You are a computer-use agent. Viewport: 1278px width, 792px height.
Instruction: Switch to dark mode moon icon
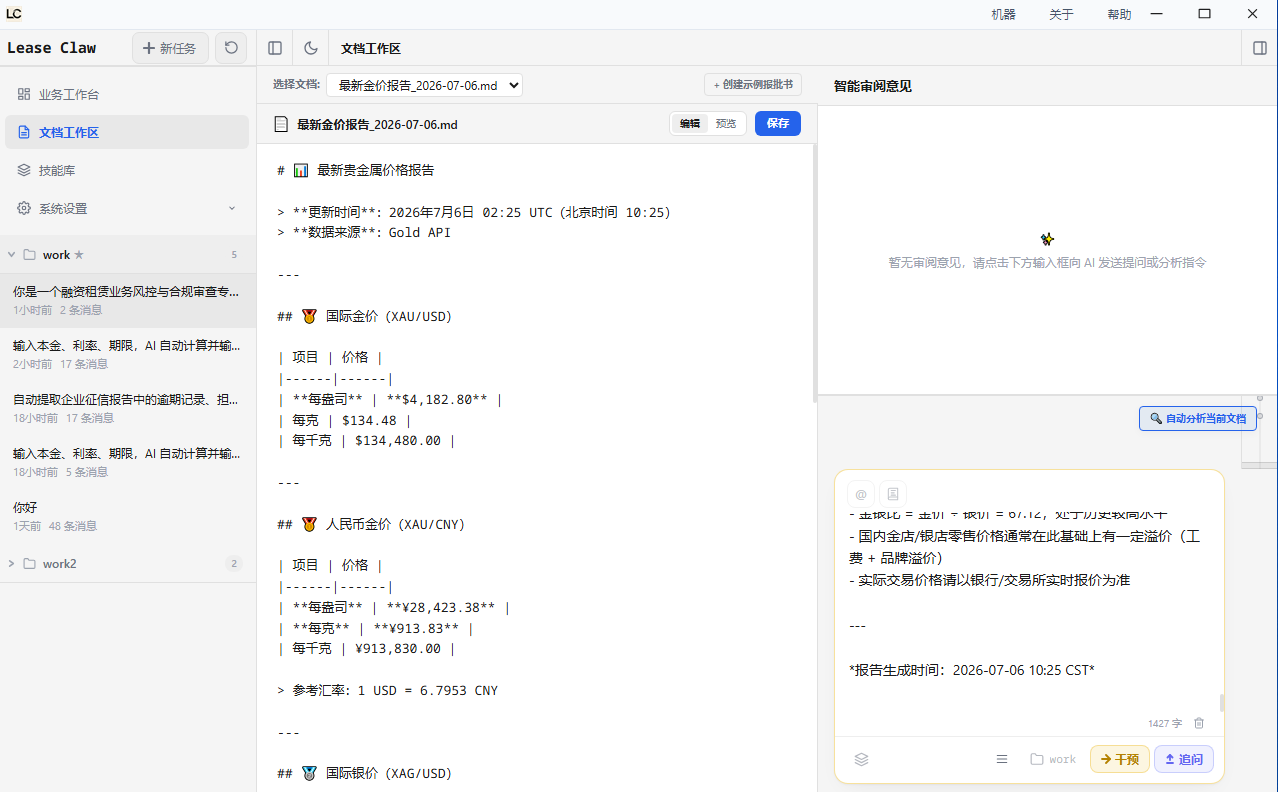[311, 48]
